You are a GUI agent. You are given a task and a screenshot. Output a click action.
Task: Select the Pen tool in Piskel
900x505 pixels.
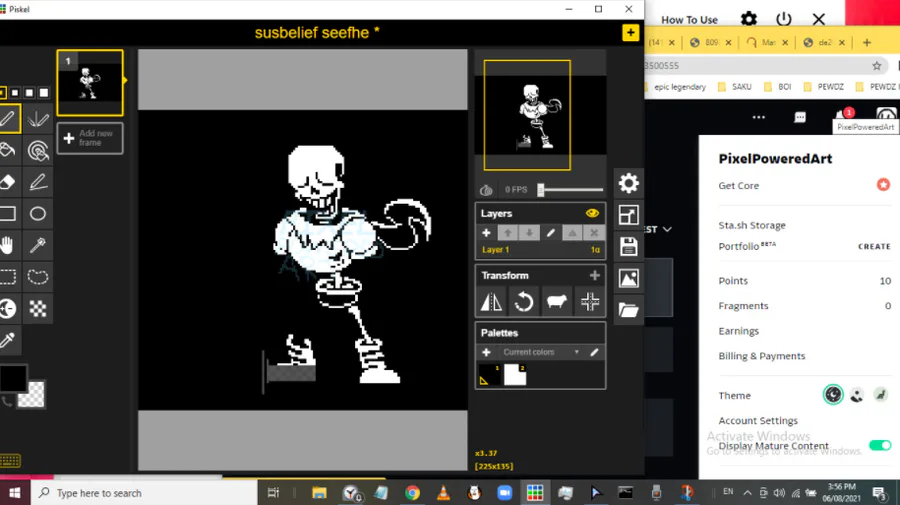(8, 119)
